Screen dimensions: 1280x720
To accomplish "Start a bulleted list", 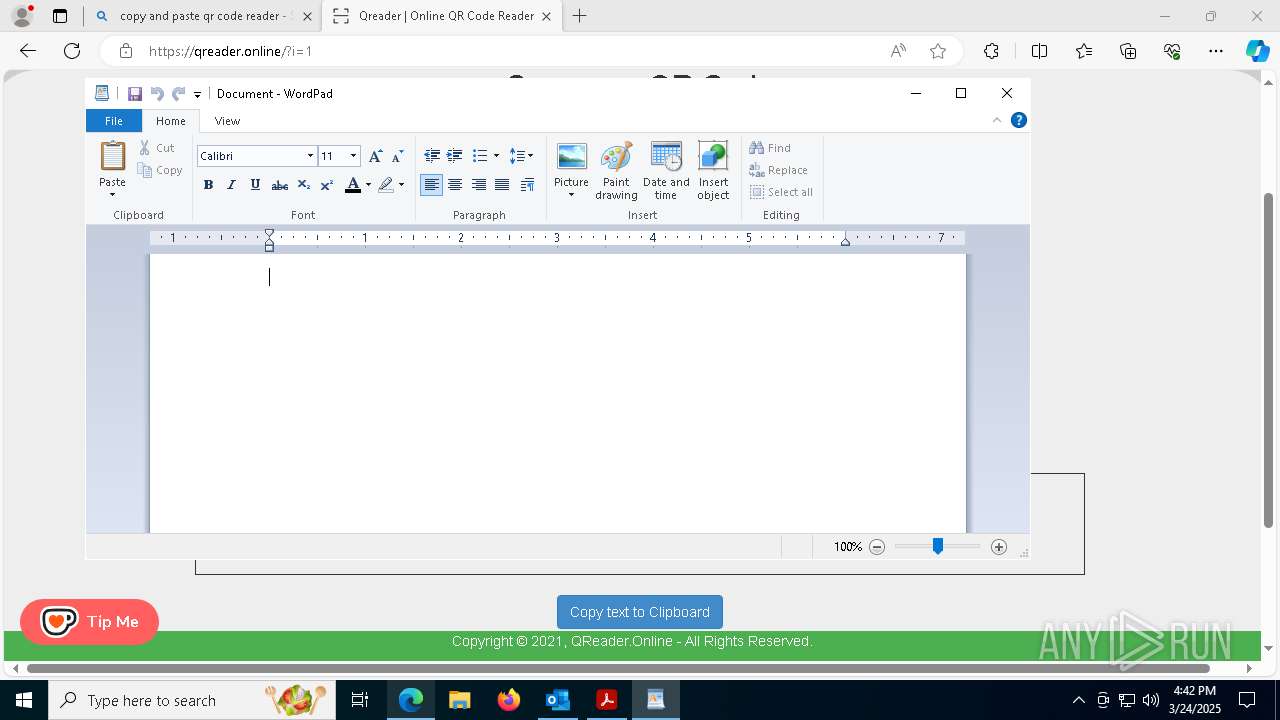I will coord(480,156).
